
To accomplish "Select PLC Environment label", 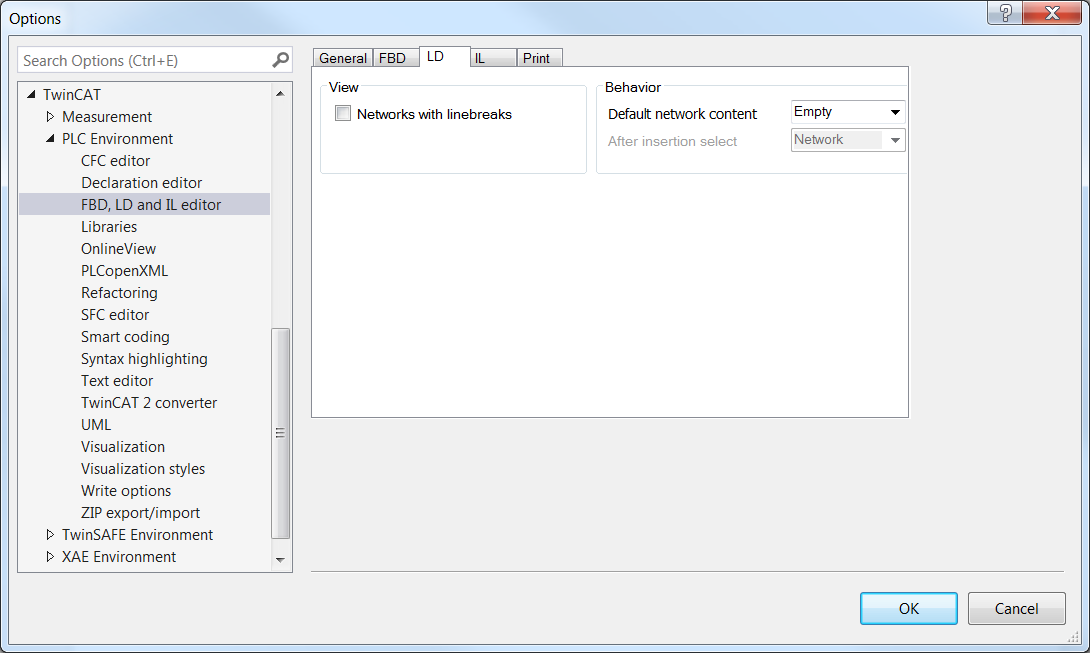I will point(117,138).
